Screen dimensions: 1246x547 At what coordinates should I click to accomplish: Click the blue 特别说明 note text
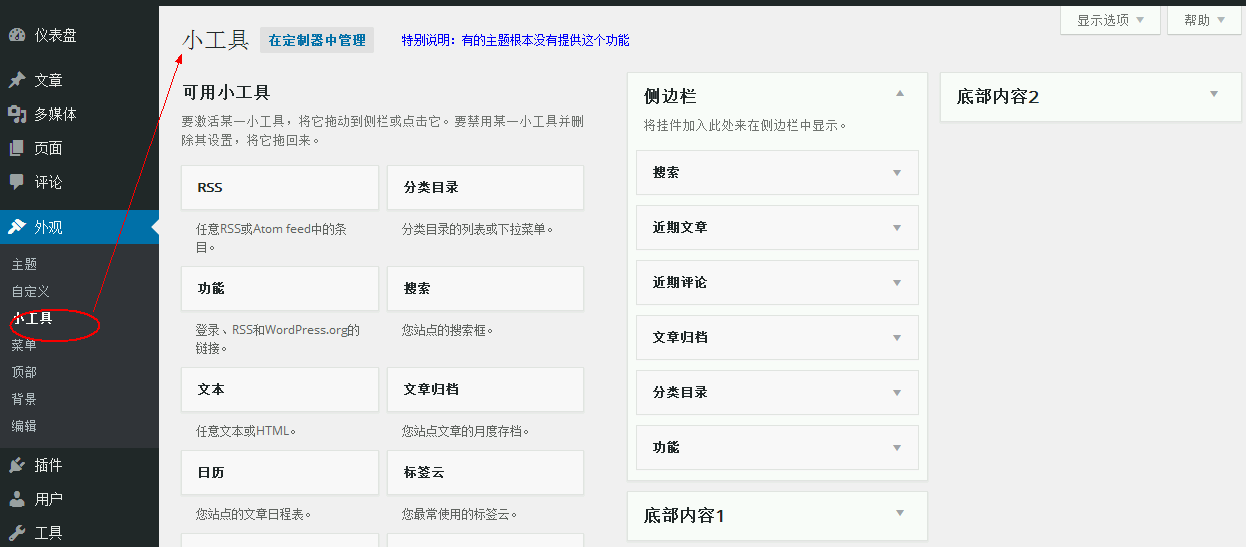516,40
